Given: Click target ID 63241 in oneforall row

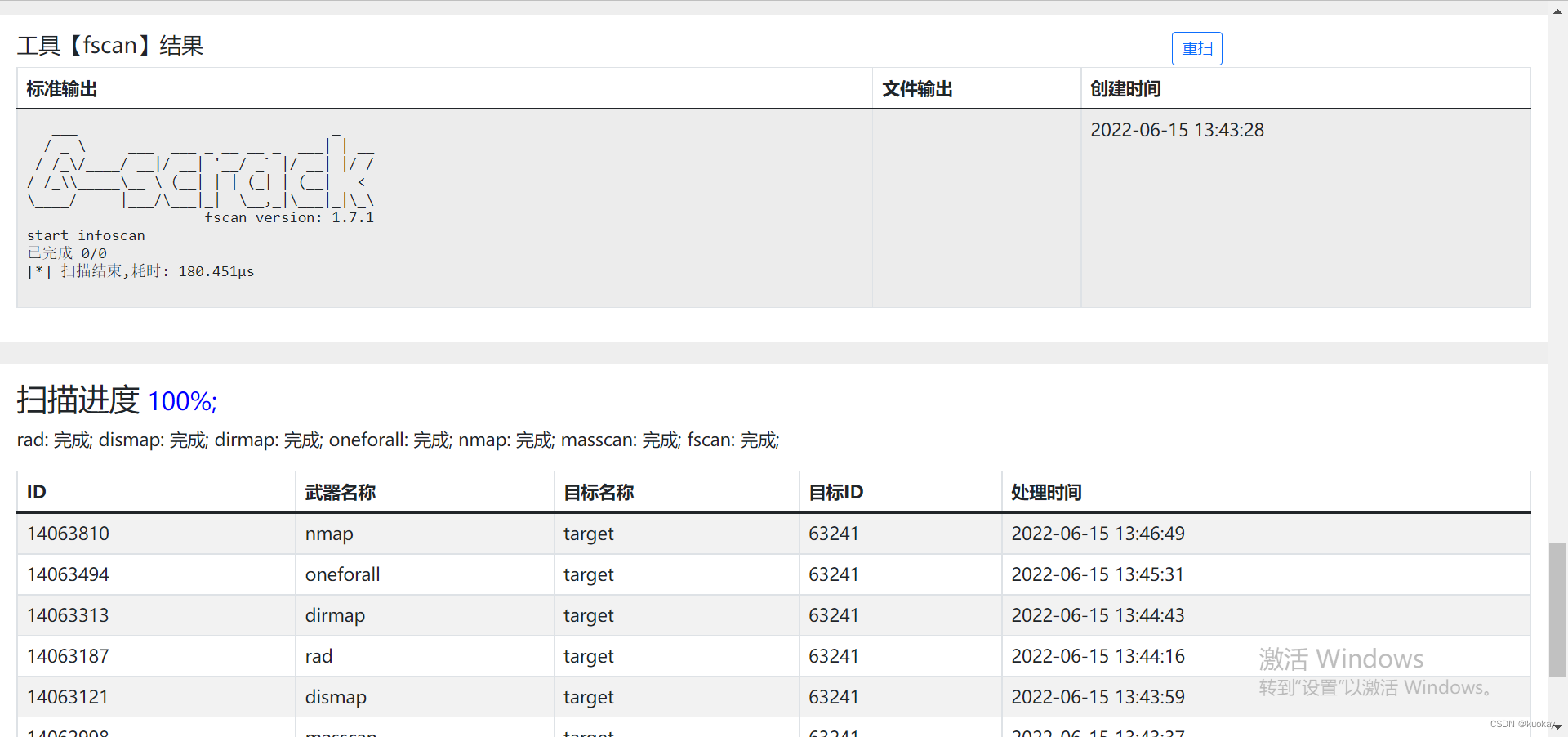Looking at the screenshot, I should point(833,574).
